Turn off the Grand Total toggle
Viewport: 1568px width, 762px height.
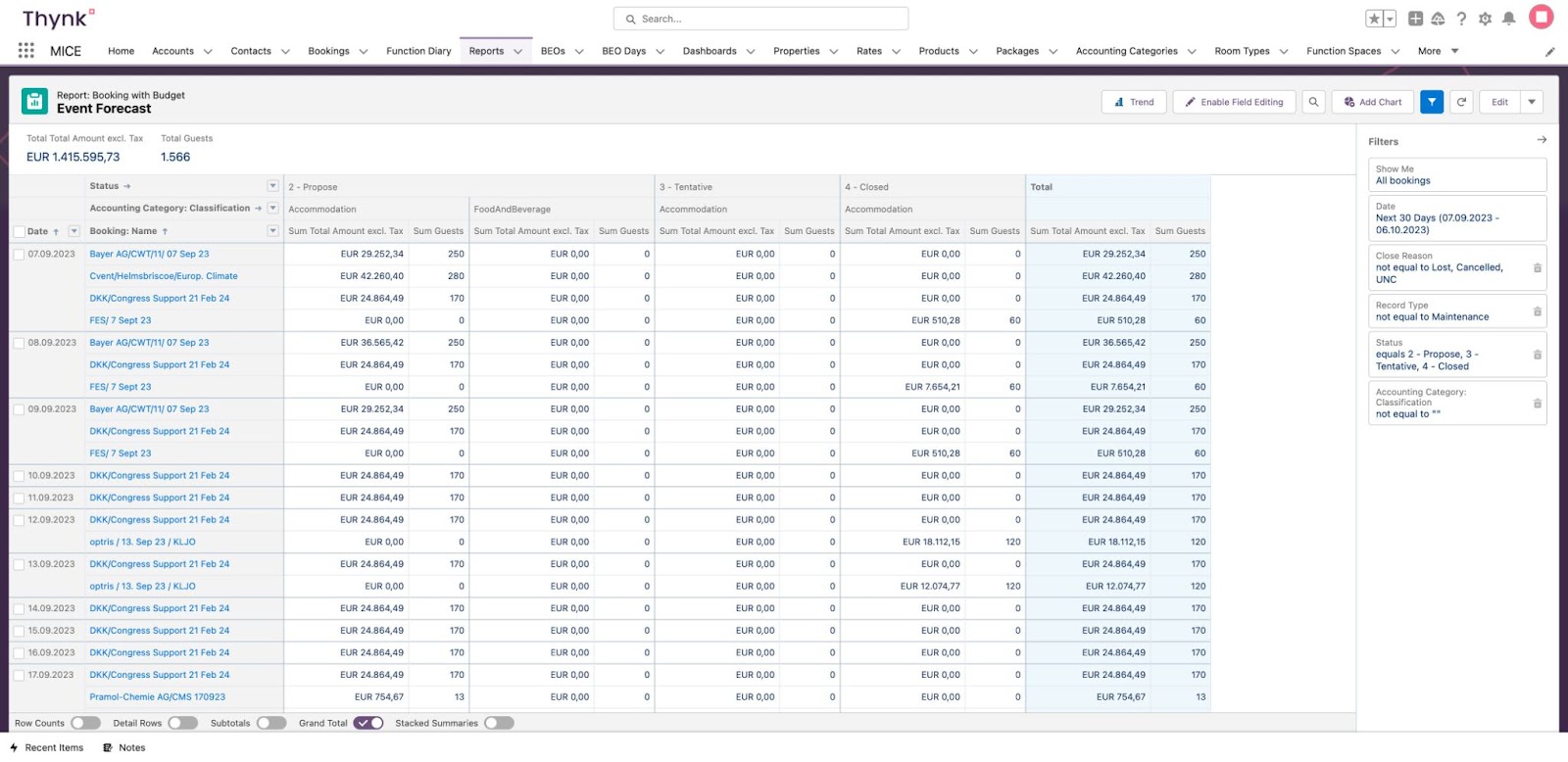click(x=368, y=723)
